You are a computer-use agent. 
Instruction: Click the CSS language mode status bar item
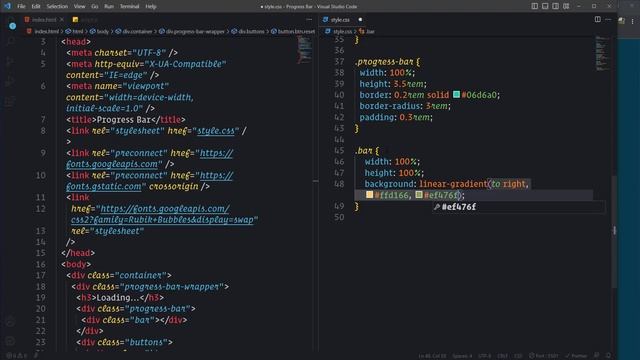pyautogui.click(x=518, y=356)
